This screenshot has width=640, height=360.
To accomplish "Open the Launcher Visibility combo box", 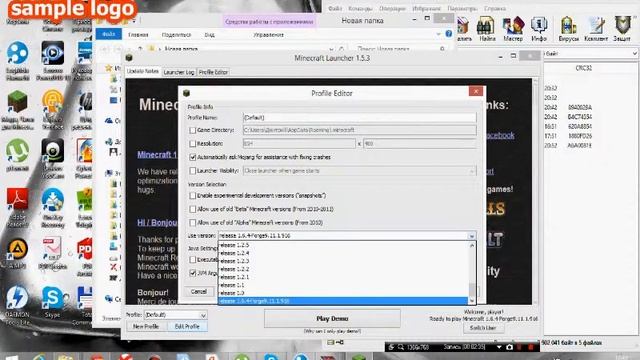I will (x=360, y=171).
